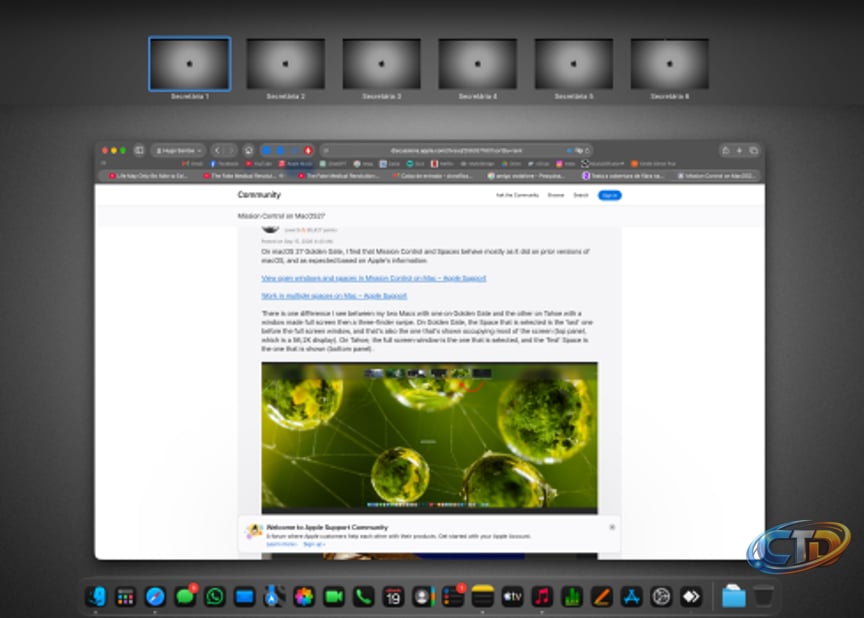This screenshot has height=618, width=864.
Task: Open Pages app in the Dock
Action: point(602,597)
